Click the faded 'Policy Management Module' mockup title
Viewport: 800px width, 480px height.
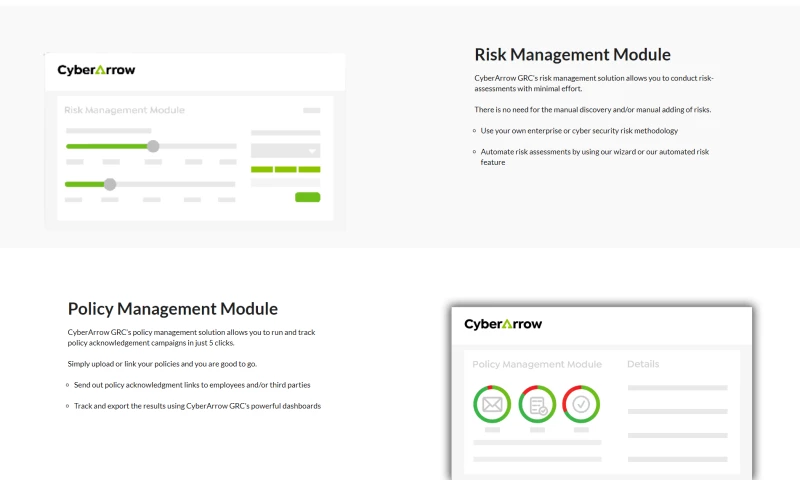click(537, 364)
